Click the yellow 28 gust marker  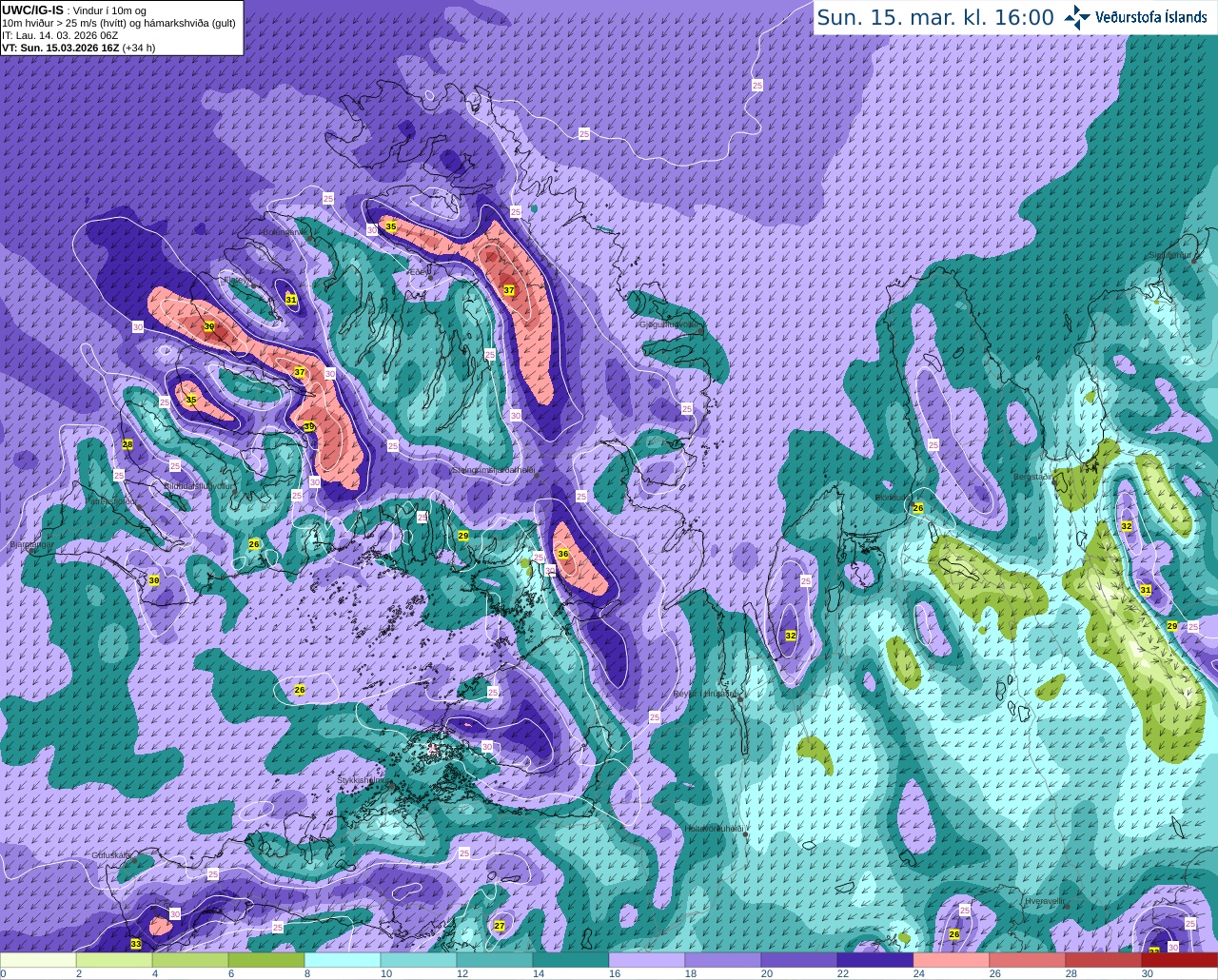(x=128, y=444)
